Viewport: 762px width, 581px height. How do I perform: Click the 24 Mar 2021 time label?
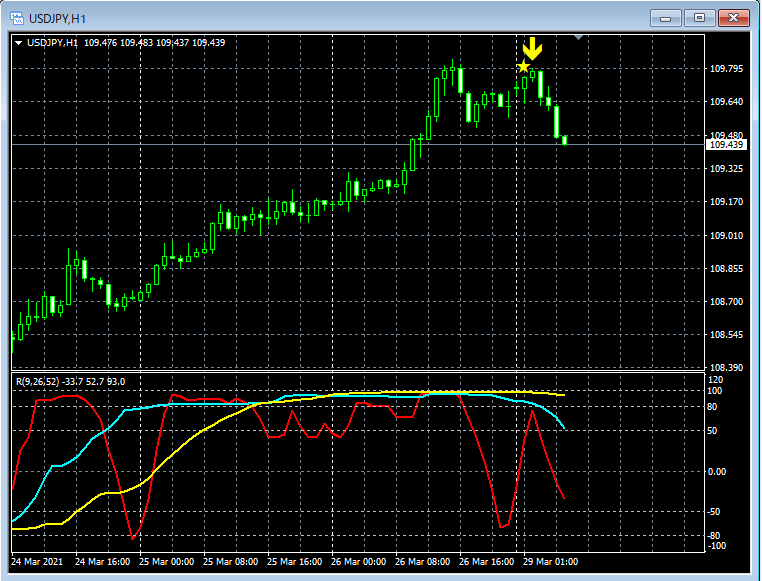(x=37, y=562)
